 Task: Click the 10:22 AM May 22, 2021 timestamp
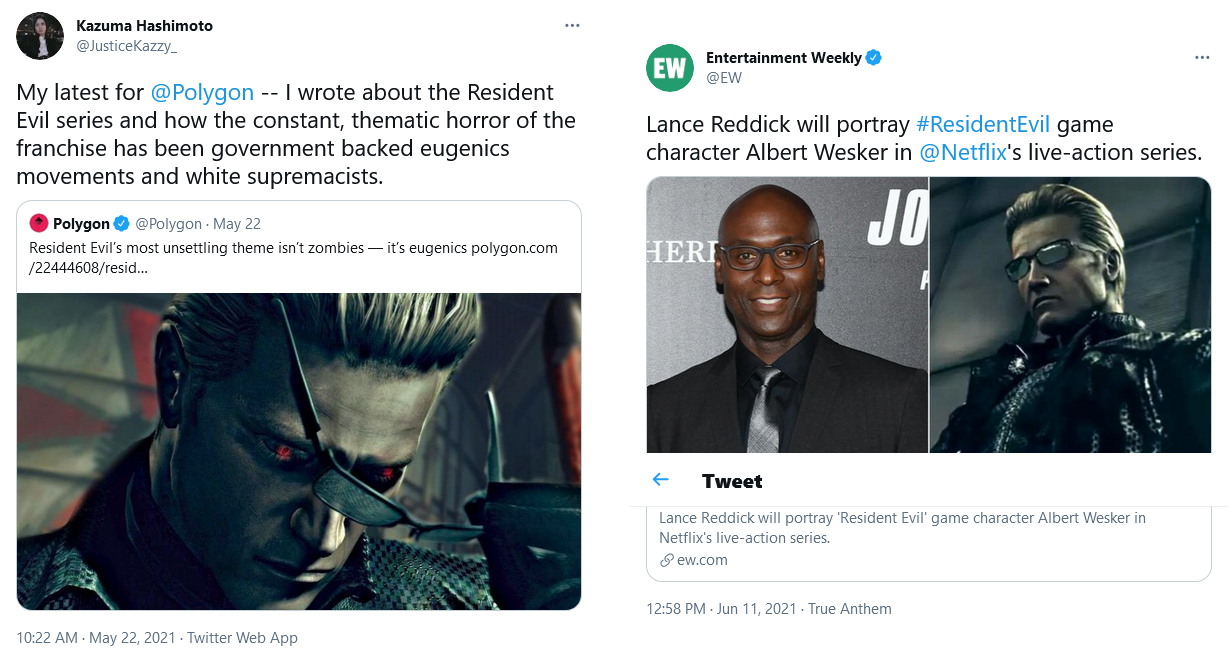[x=96, y=637]
